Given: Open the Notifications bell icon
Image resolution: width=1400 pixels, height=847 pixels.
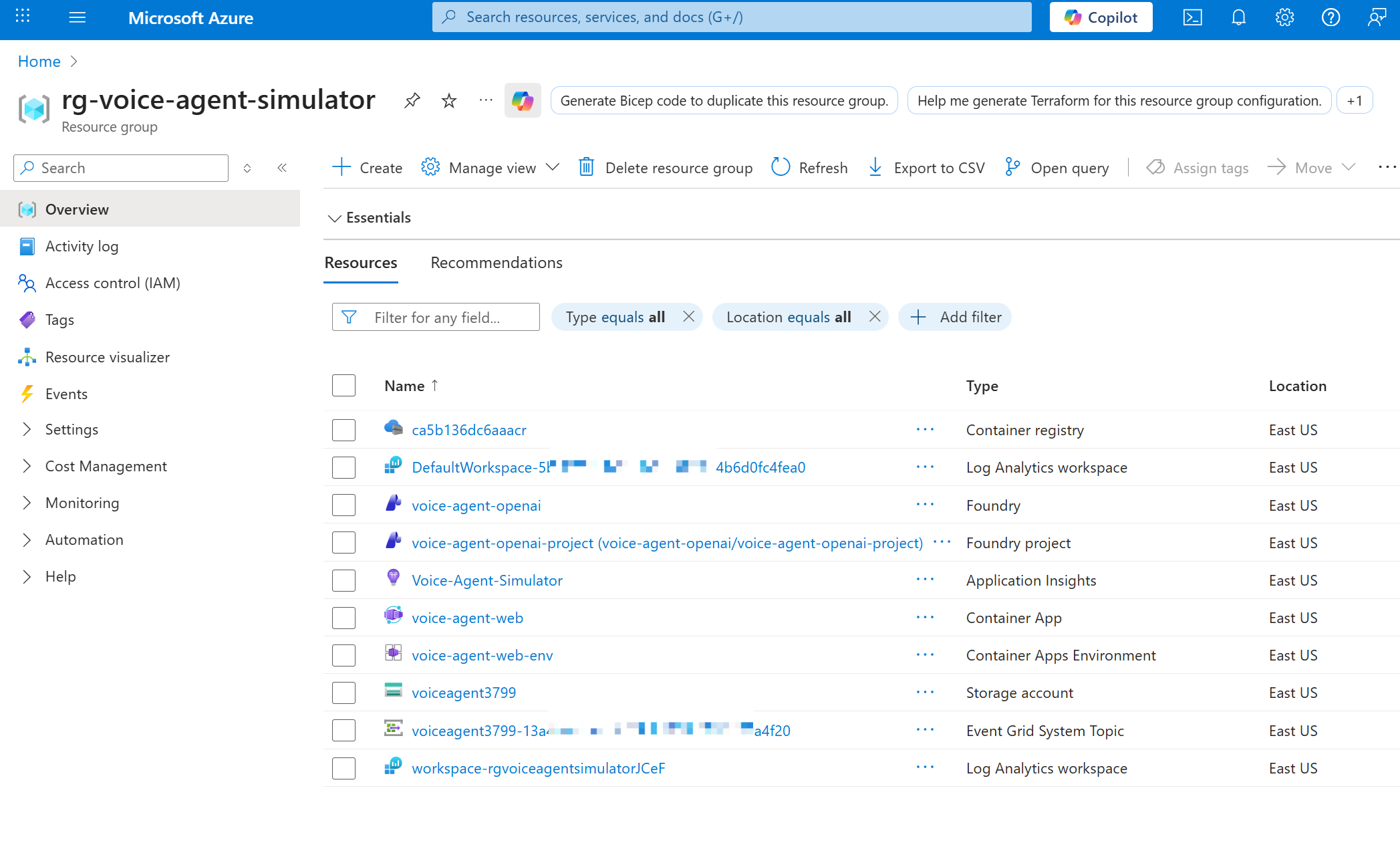Looking at the screenshot, I should (1238, 17).
